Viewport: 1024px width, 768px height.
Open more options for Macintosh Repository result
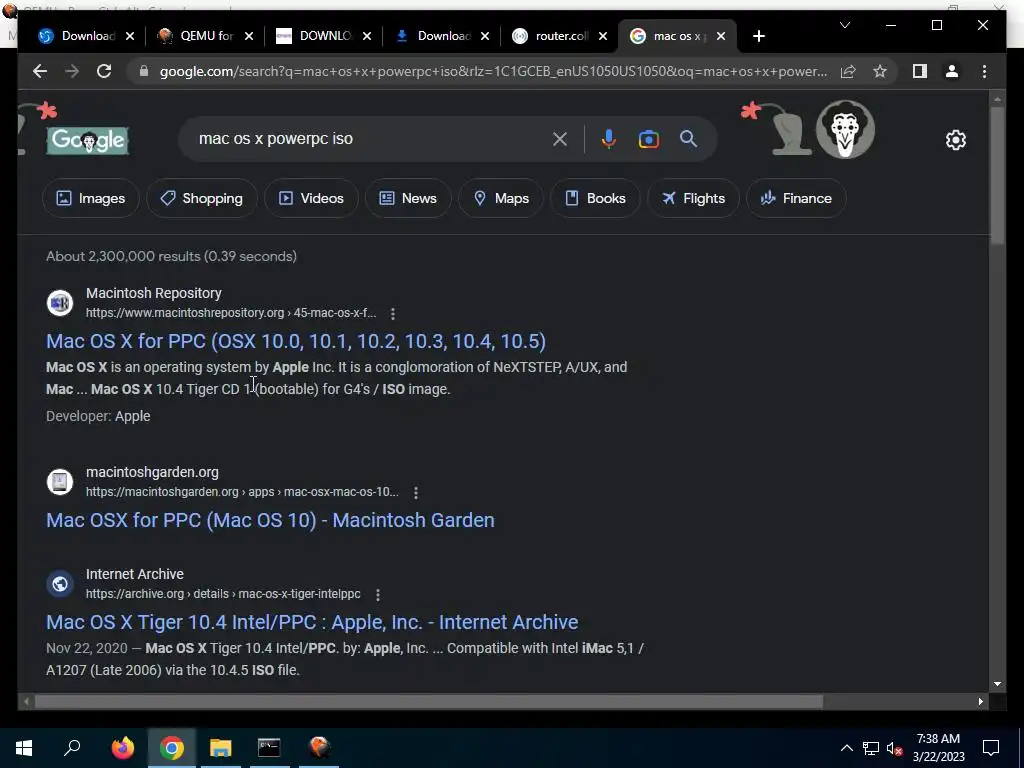pyautogui.click(x=392, y=313)
